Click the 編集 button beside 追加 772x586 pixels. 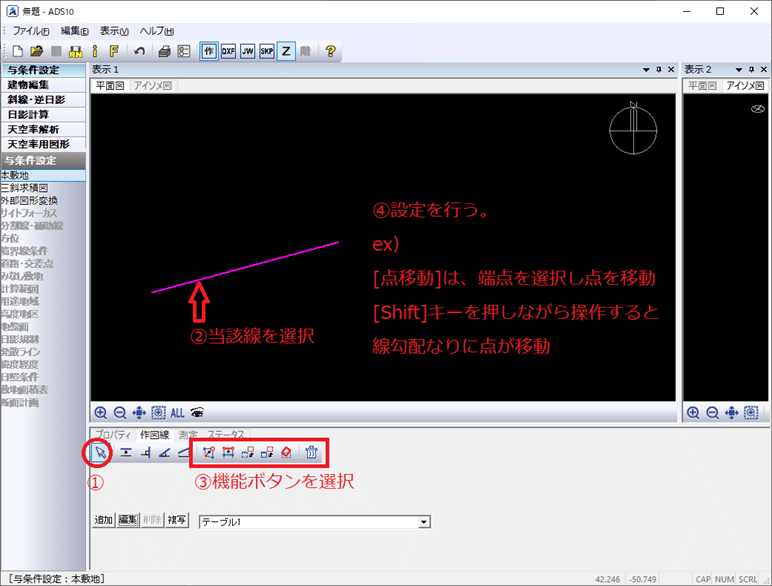tap(128, 520)
